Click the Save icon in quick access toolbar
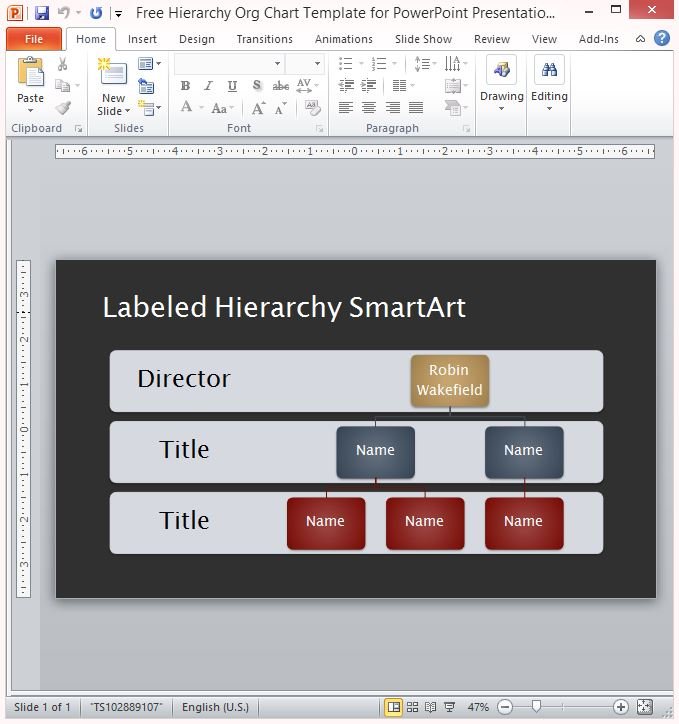 [x=42, y=13]
